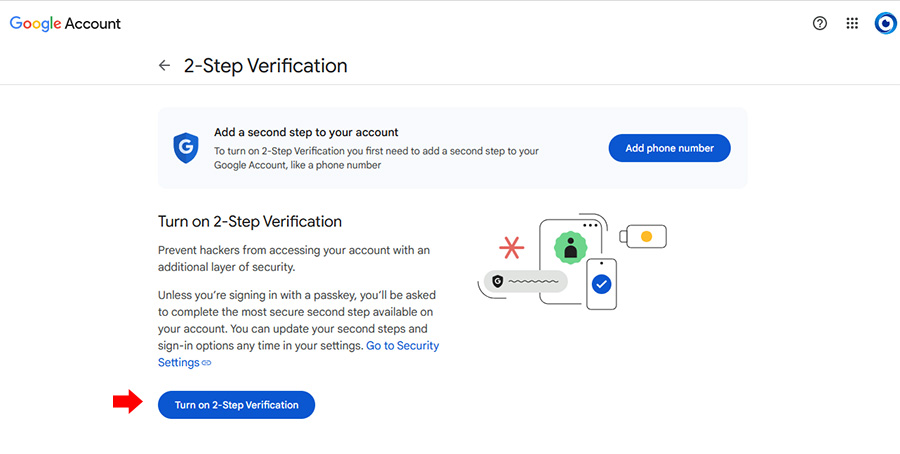Click the 'Prevent hackers from accessing' paragraph

pos(294,259)
